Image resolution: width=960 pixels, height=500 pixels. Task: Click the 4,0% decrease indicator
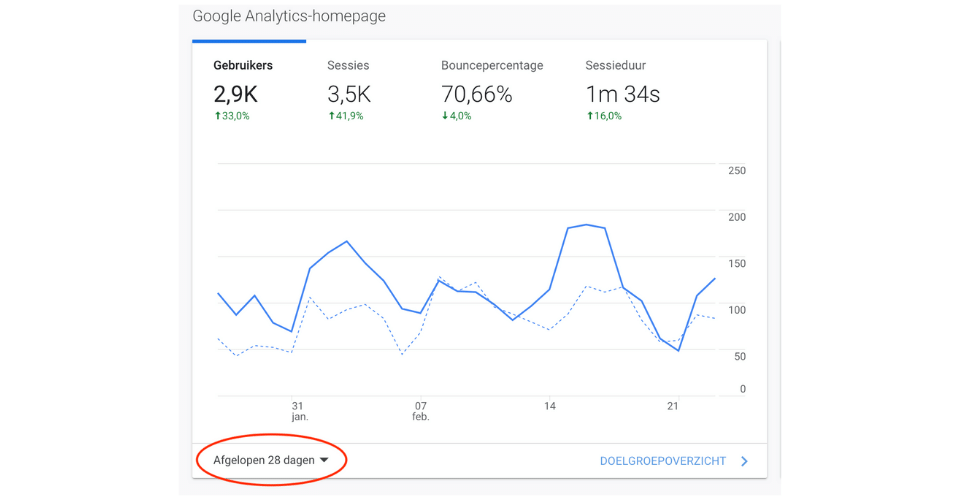pyautogui.click(x=456, y=116)
